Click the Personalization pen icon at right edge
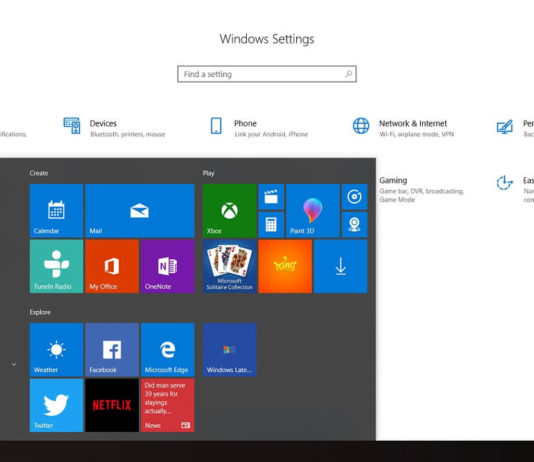Image resolution: width=534 pixels, height=462 pixels. (505, 127)
